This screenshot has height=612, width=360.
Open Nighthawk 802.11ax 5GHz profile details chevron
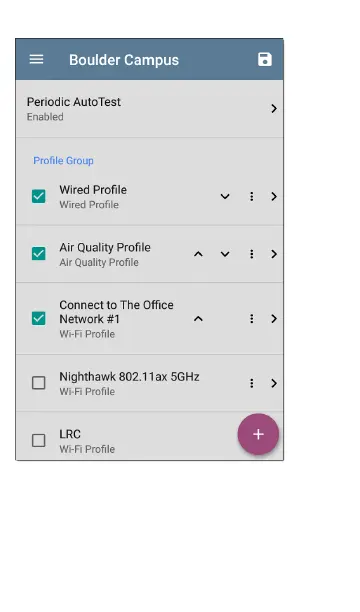[274, 383]
